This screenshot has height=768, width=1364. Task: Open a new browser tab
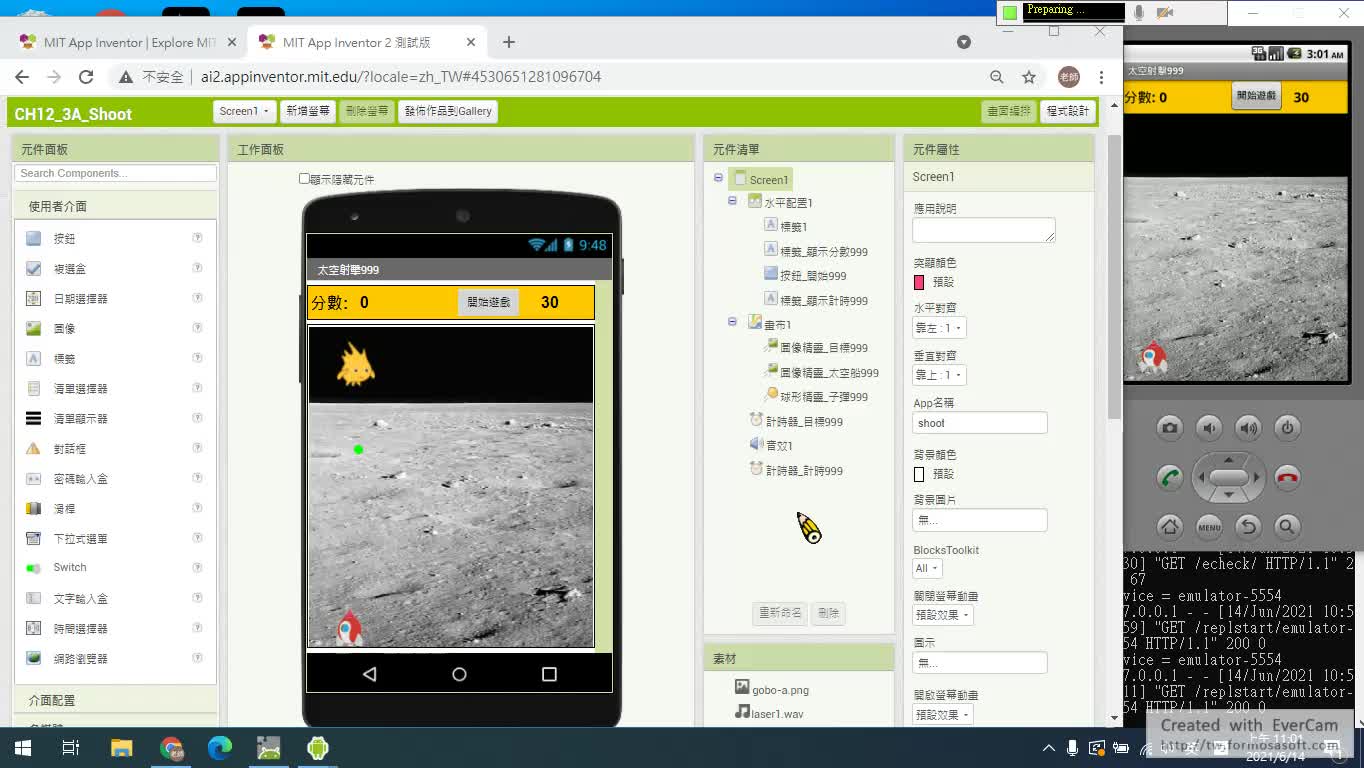coord(509,42)
